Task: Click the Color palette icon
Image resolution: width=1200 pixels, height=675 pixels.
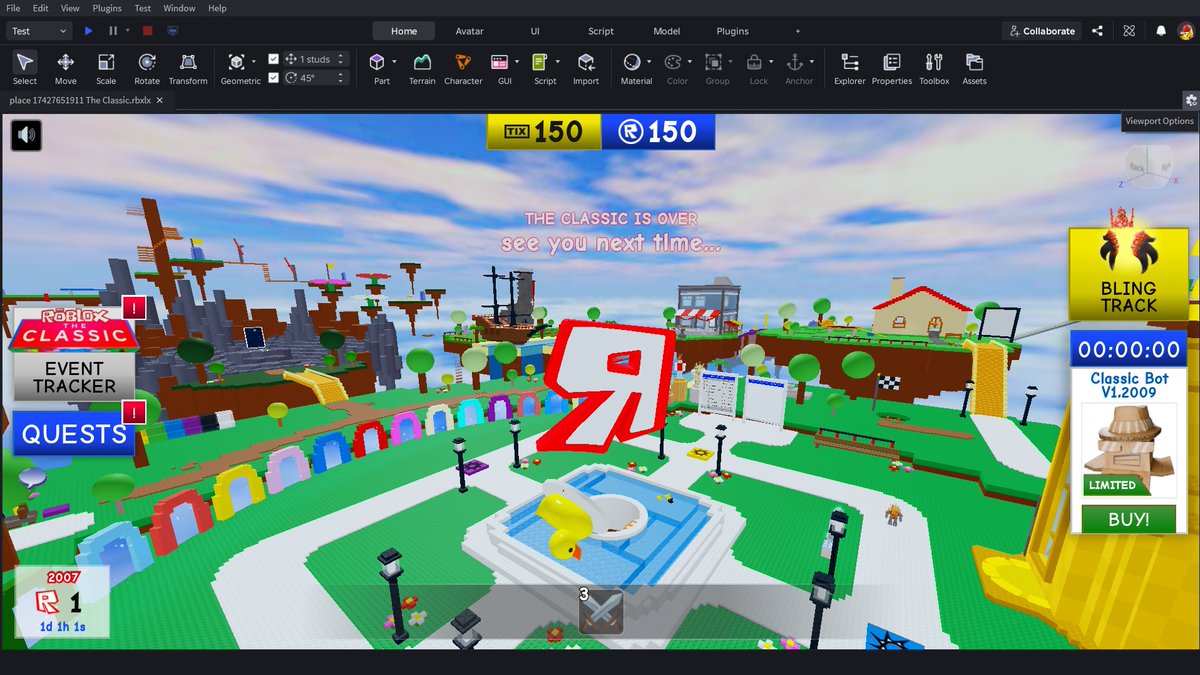Action: click(x=672, y=62)
